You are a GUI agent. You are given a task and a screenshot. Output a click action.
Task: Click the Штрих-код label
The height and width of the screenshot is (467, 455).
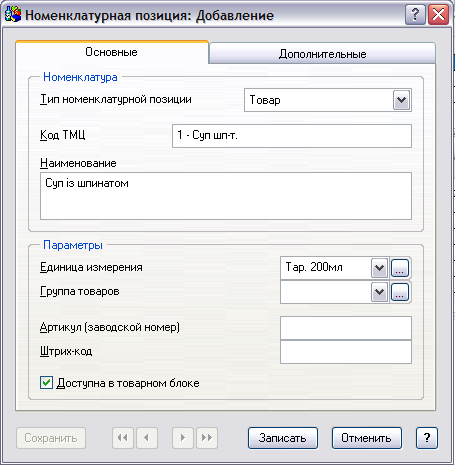click(66, 351)
